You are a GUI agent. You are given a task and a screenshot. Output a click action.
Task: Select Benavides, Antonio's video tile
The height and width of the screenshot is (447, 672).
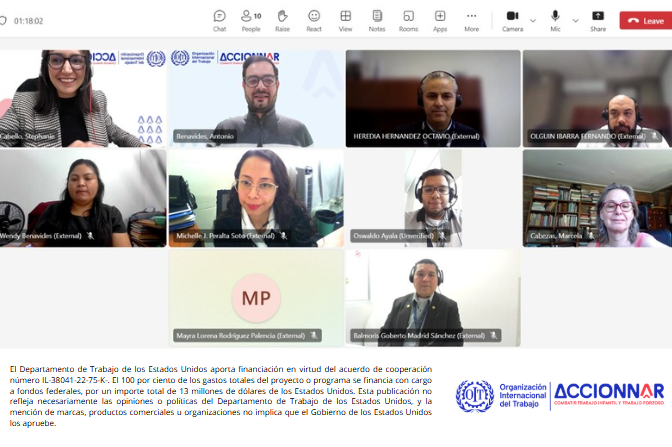(256, 99)
